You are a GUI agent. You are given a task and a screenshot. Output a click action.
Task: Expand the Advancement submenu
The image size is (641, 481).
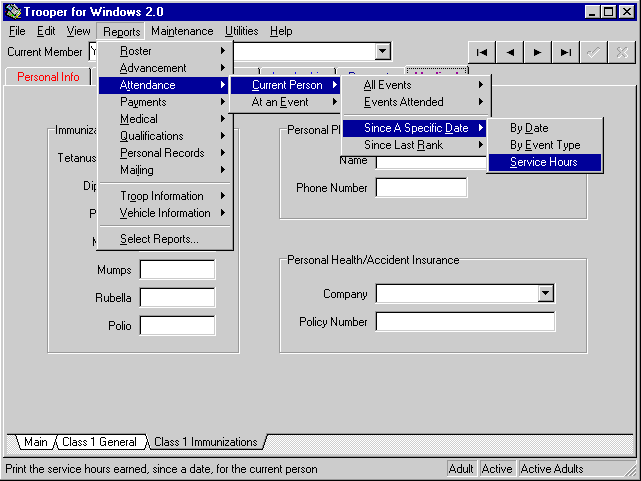coord(166,68)
